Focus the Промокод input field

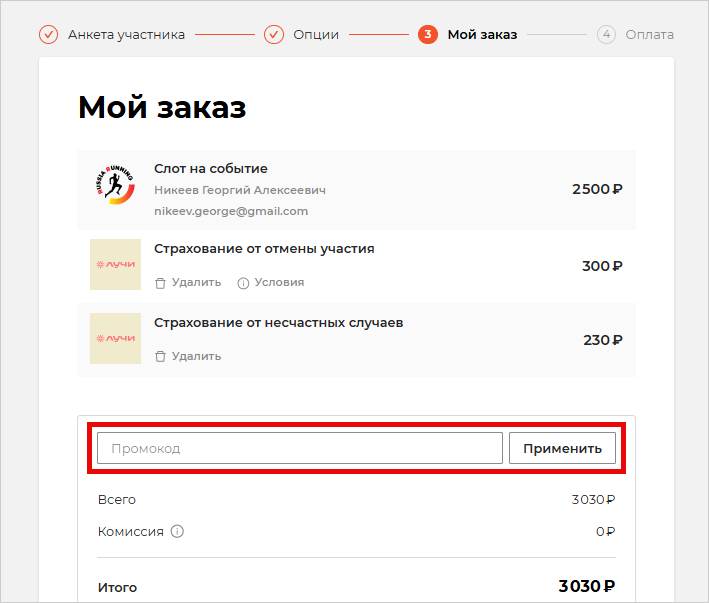pyautogui.click(x=300, y=448)
